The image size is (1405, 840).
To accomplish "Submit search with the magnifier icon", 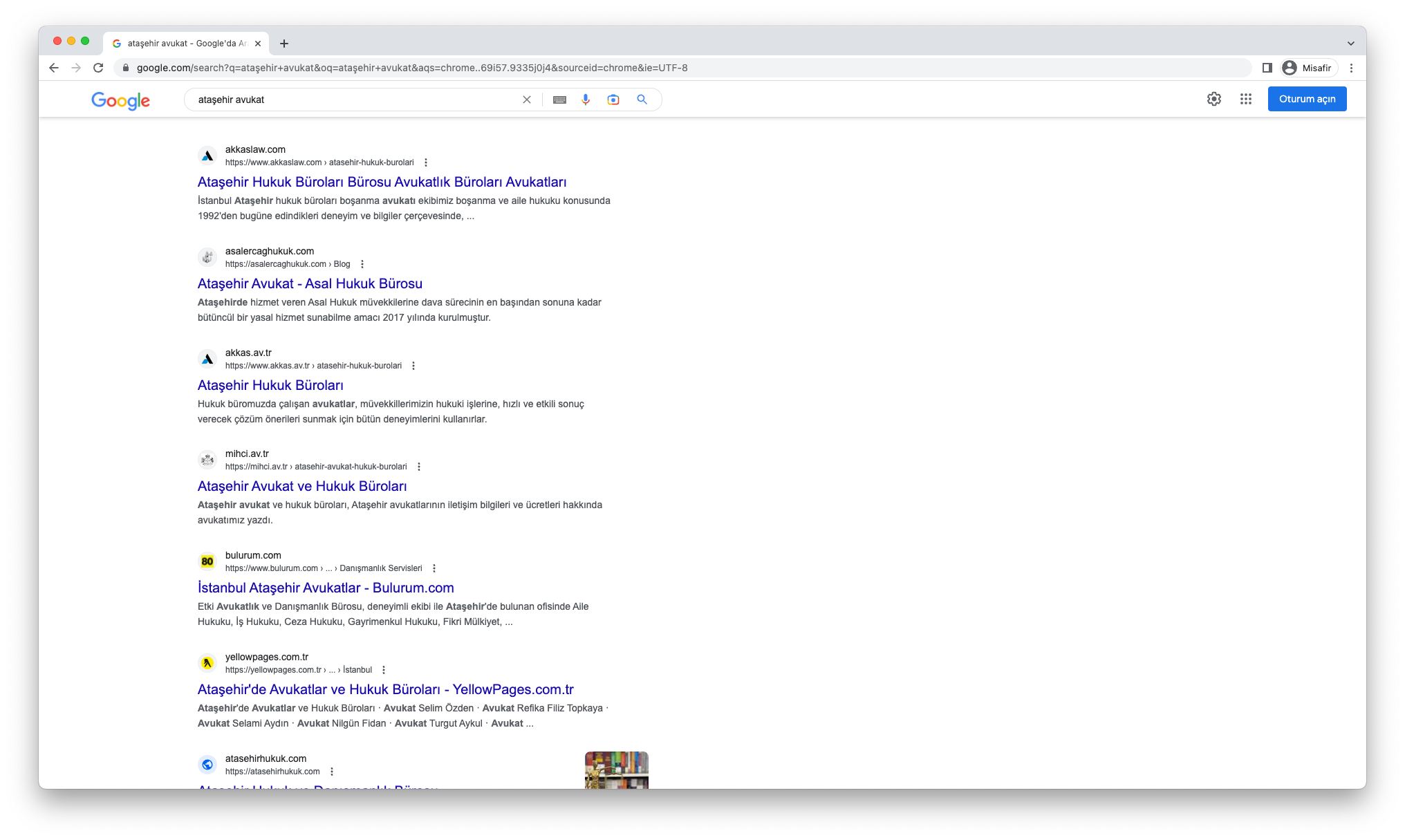I will (x=642, y=100).
